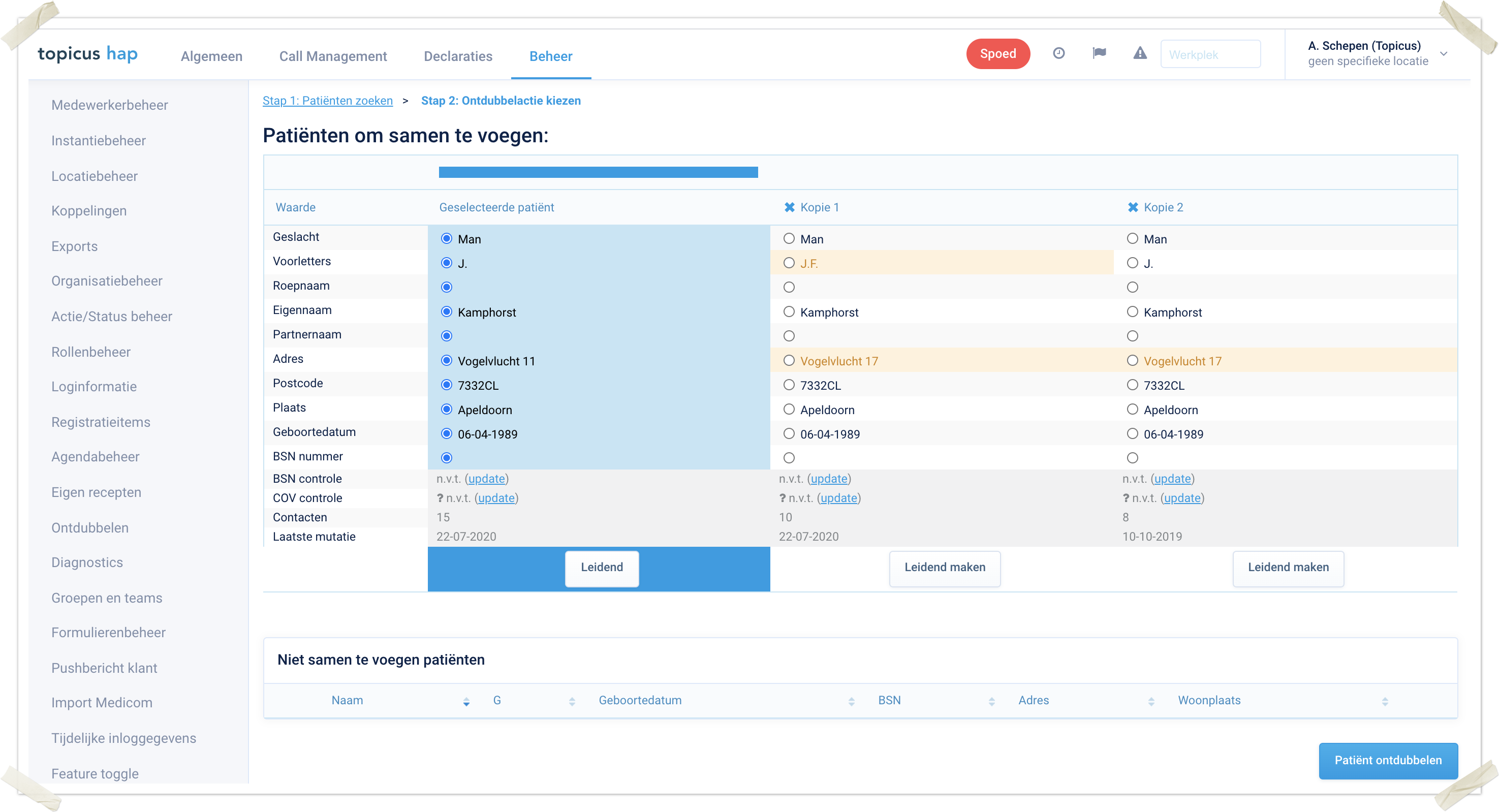Screen dimensions: 1499x812
Task: Open the flag notifications icon
Action: tap(1099, 53)
